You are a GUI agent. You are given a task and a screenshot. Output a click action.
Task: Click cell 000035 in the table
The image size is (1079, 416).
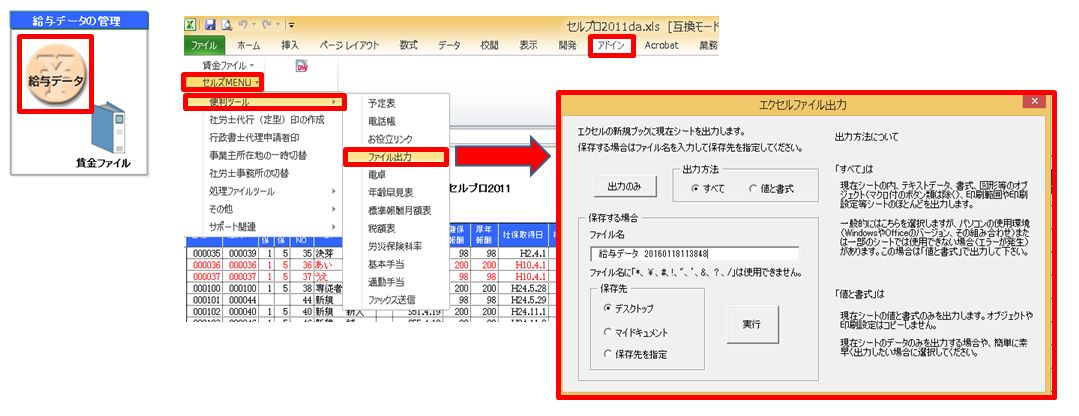pos(204,254)
